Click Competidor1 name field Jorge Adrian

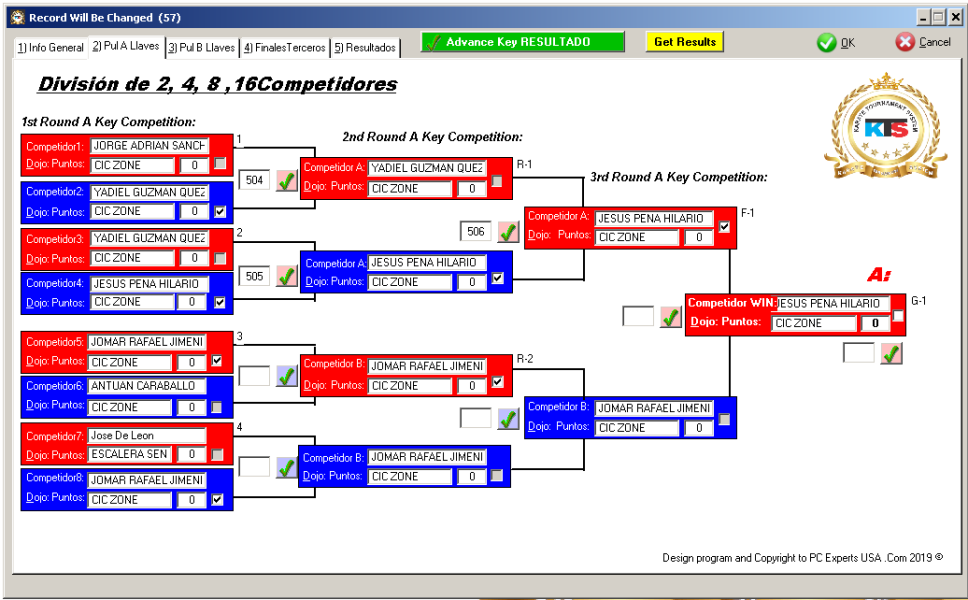click(149, 146)
